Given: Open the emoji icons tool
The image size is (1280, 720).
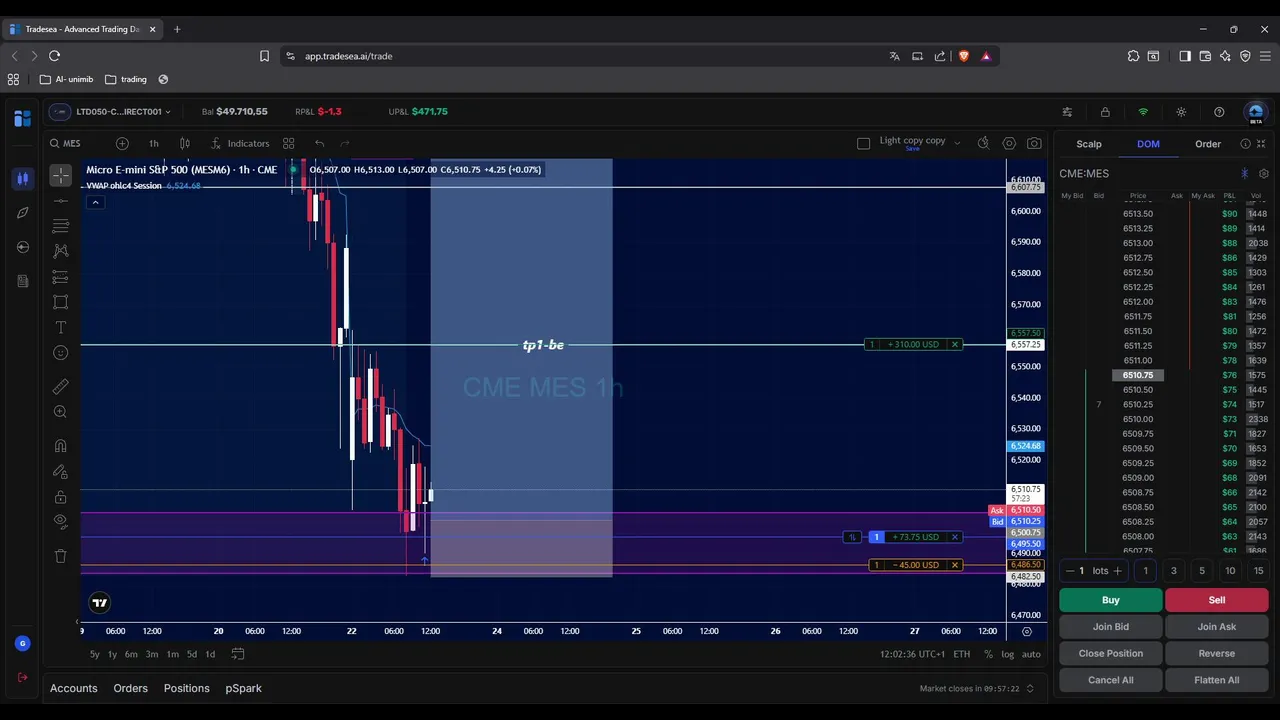Looking at the screenshot, I should tap(61, 353).
